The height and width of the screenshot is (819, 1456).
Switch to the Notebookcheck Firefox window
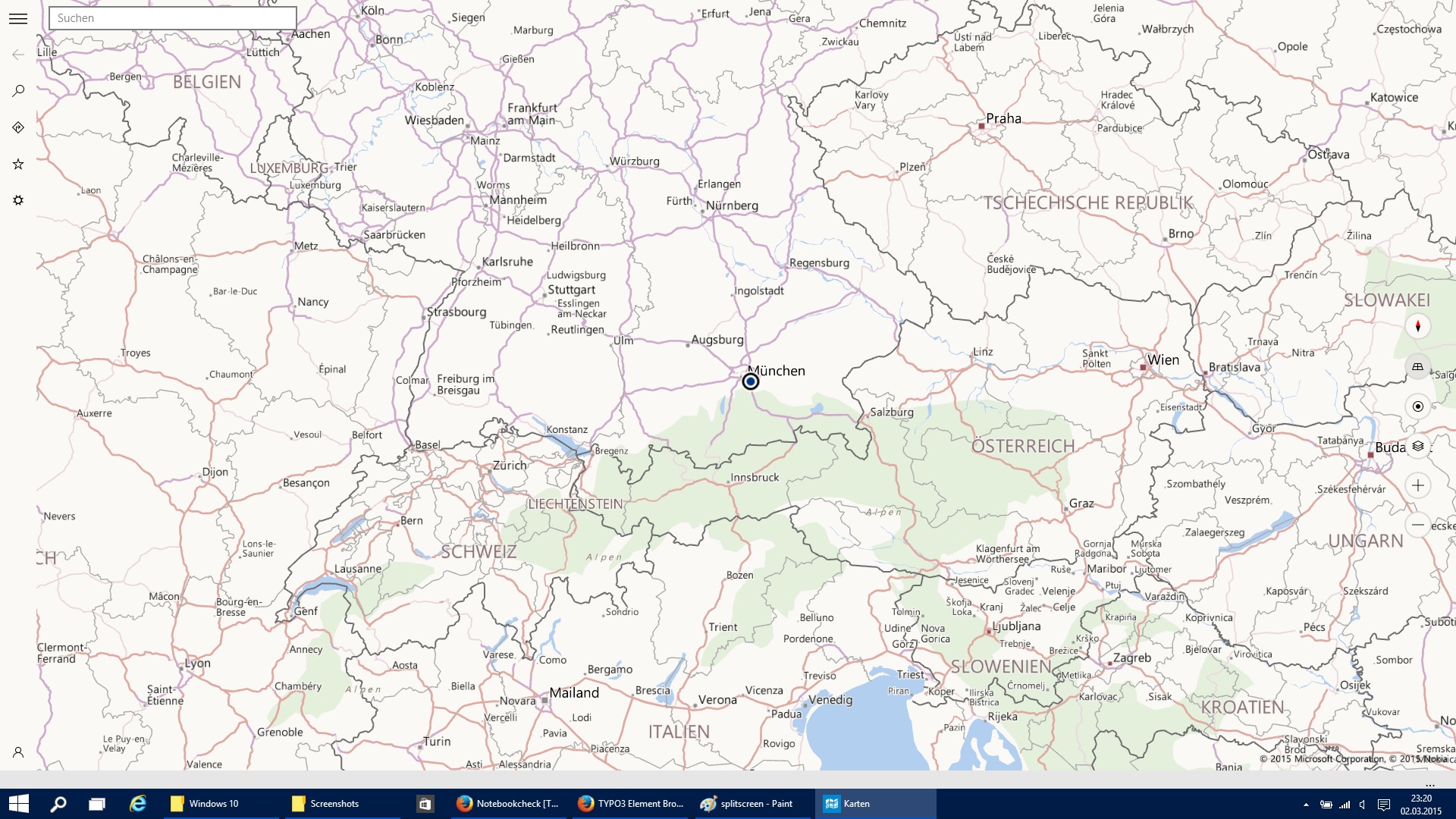pyautogui.click(x=508, y=804)
